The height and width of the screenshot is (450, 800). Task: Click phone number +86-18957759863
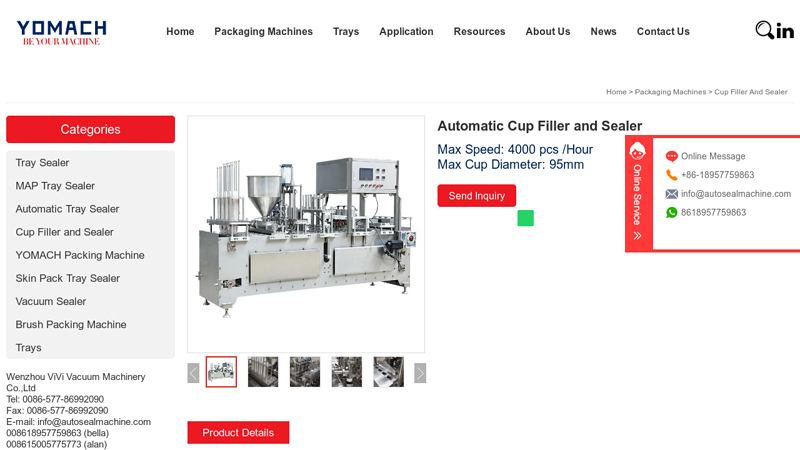[x=717, y=175]
